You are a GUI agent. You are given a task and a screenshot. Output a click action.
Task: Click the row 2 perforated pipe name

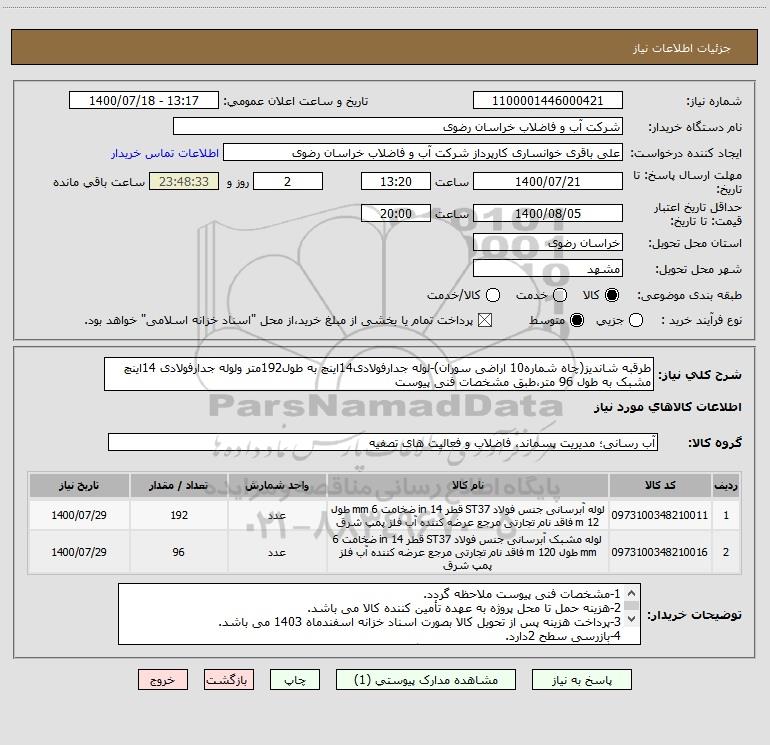[468, 552]
